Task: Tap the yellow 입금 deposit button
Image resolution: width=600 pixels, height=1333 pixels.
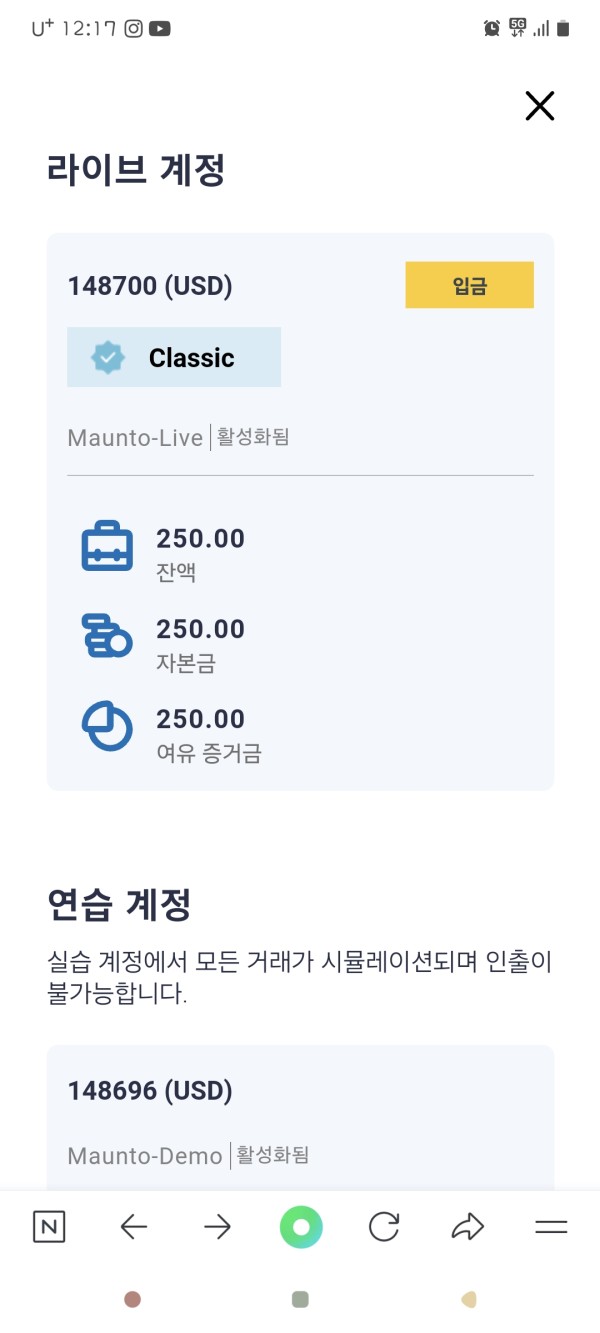Action: point(469,285)
